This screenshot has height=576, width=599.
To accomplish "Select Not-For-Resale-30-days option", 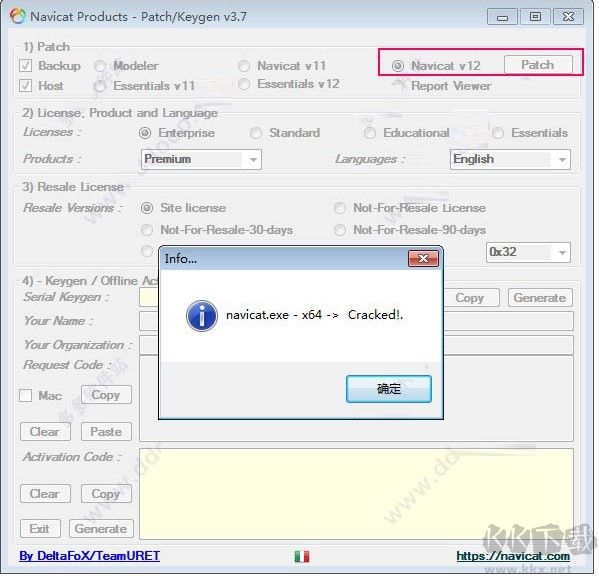I will (x=147, y=230).
